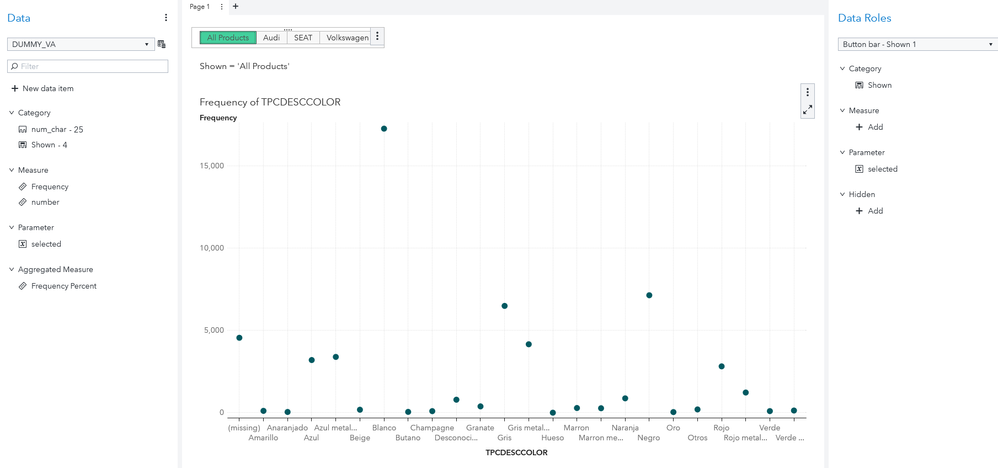The height and width of the screenshot is (468, 998).
Task: Open the Button bar - Shown 1 dropdown
Action: click(x=916, y=45)
